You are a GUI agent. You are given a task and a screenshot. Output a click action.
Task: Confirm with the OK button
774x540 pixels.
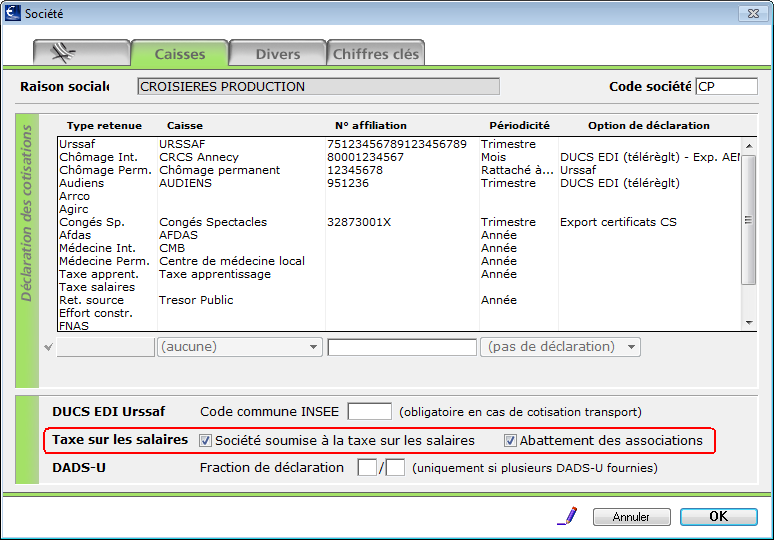[718, 516]
